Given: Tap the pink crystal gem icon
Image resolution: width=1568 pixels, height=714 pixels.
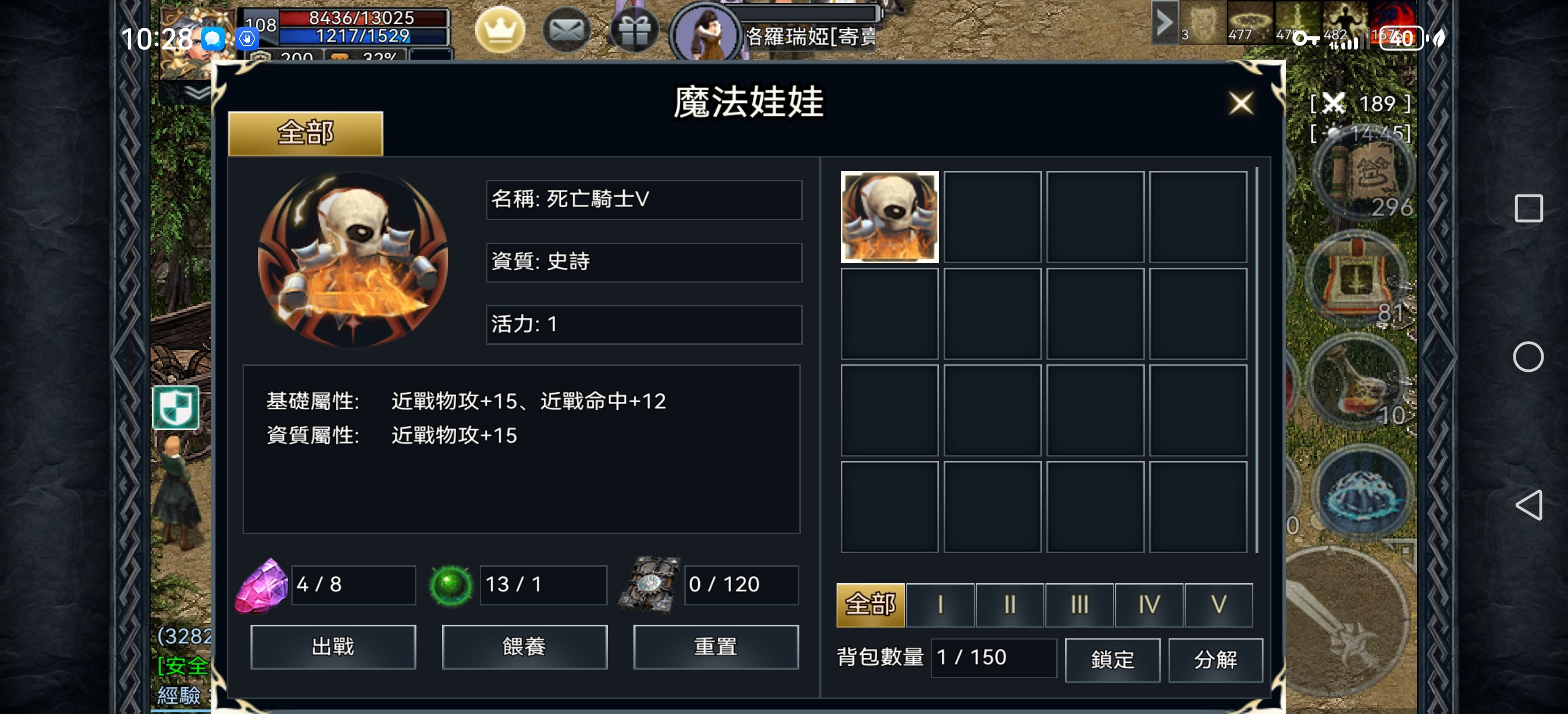Looking at the screenshot, I should pyautogui.click(x=262, y=586).
